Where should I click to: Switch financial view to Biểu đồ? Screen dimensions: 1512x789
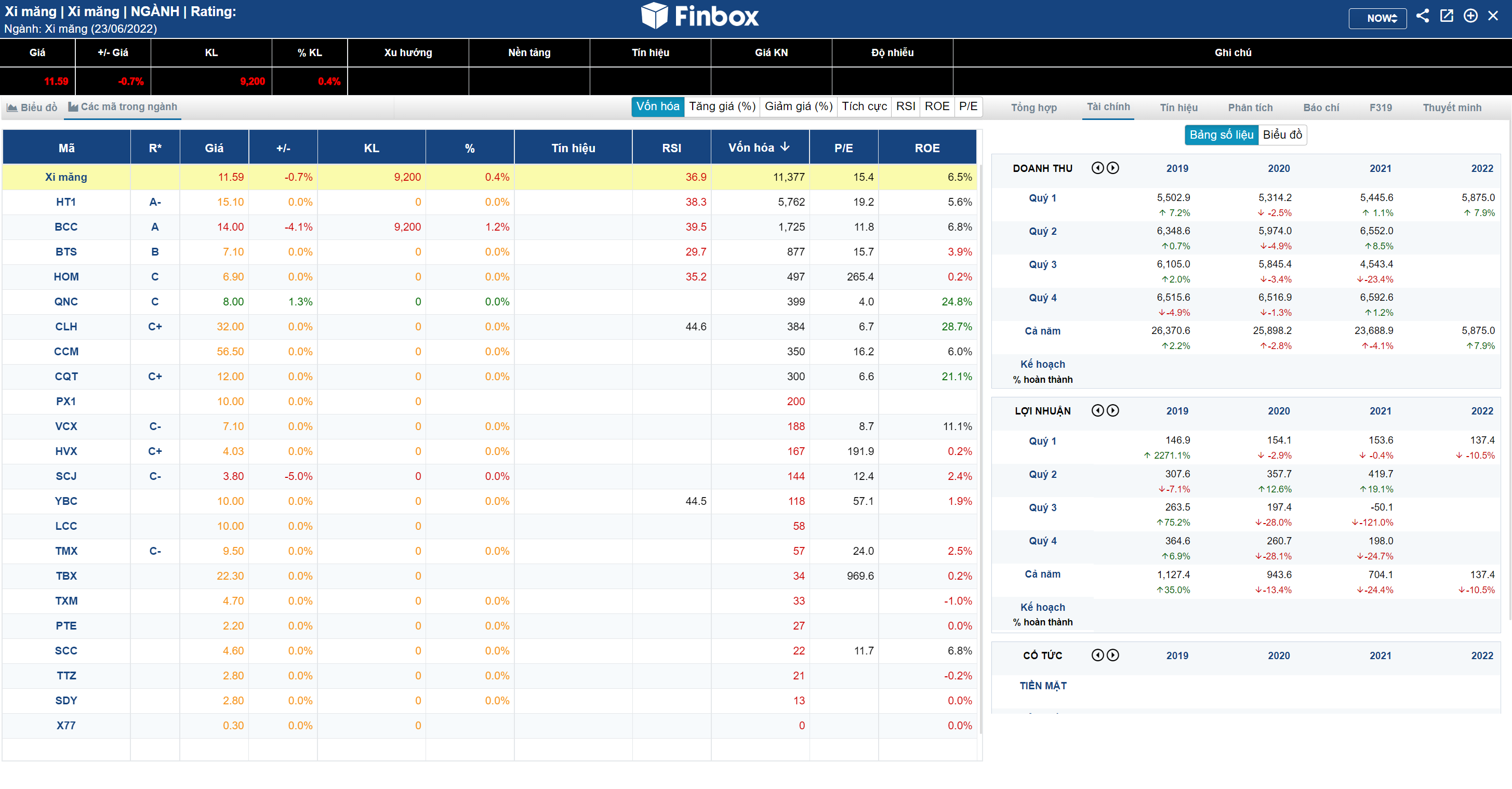1282,135
